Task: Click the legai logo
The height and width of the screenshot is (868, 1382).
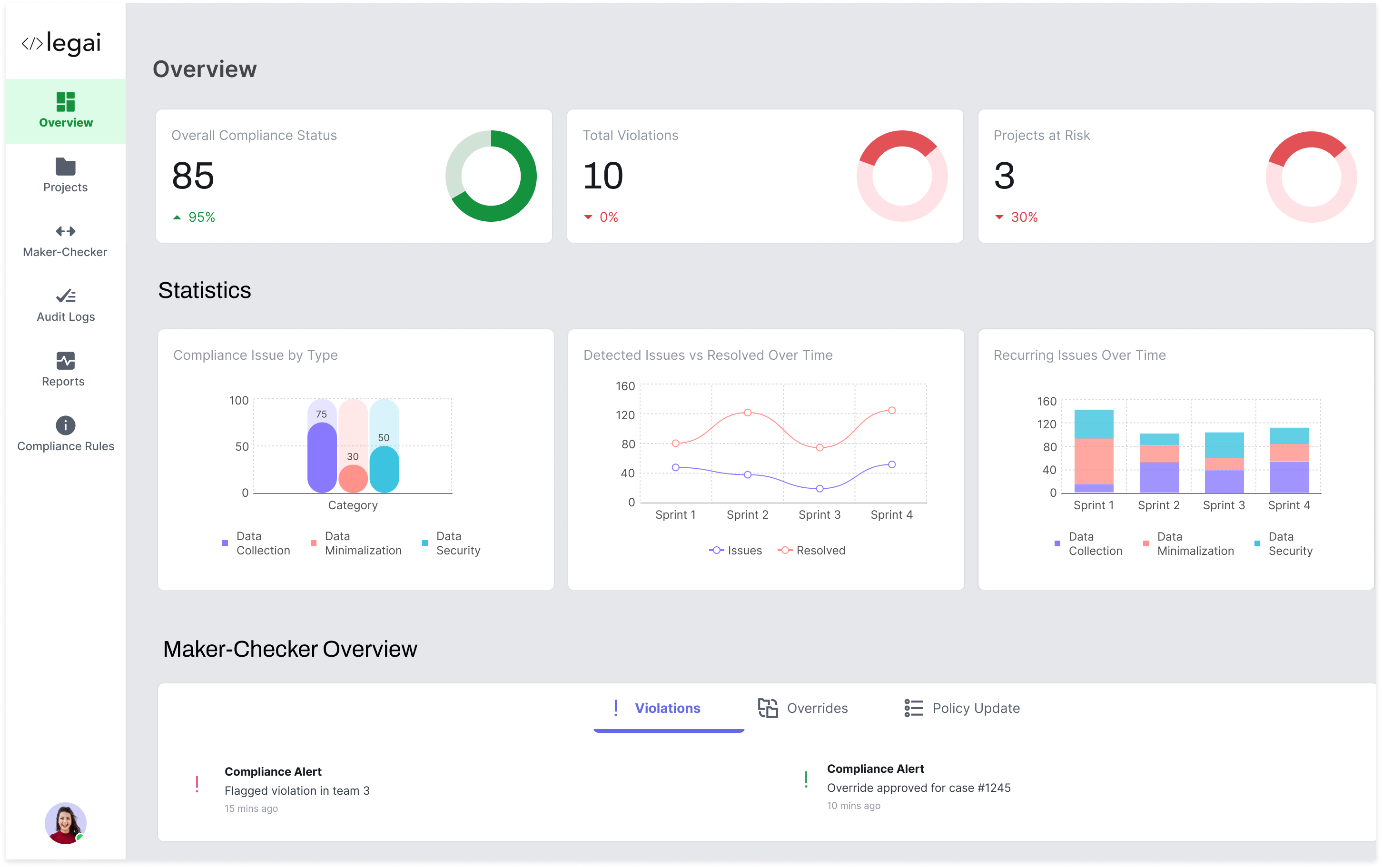Action: [x=61, y=43]
